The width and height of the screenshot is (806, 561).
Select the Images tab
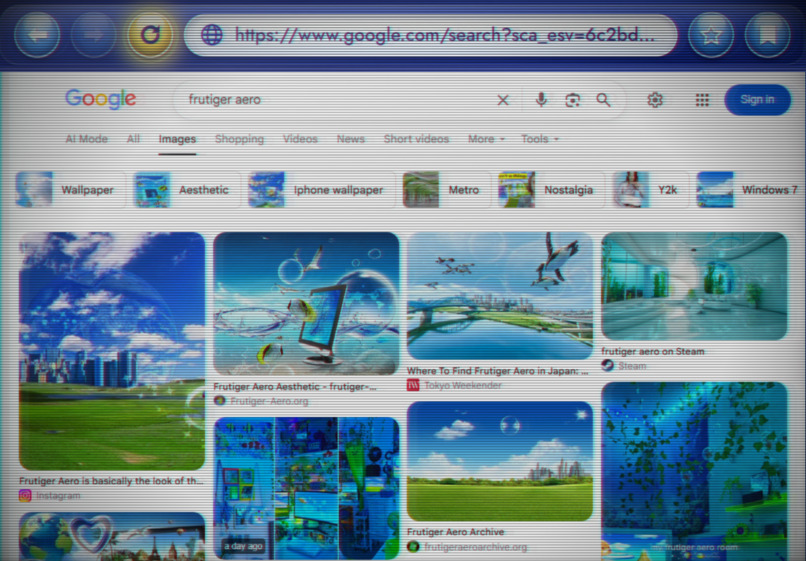(177, 139)
